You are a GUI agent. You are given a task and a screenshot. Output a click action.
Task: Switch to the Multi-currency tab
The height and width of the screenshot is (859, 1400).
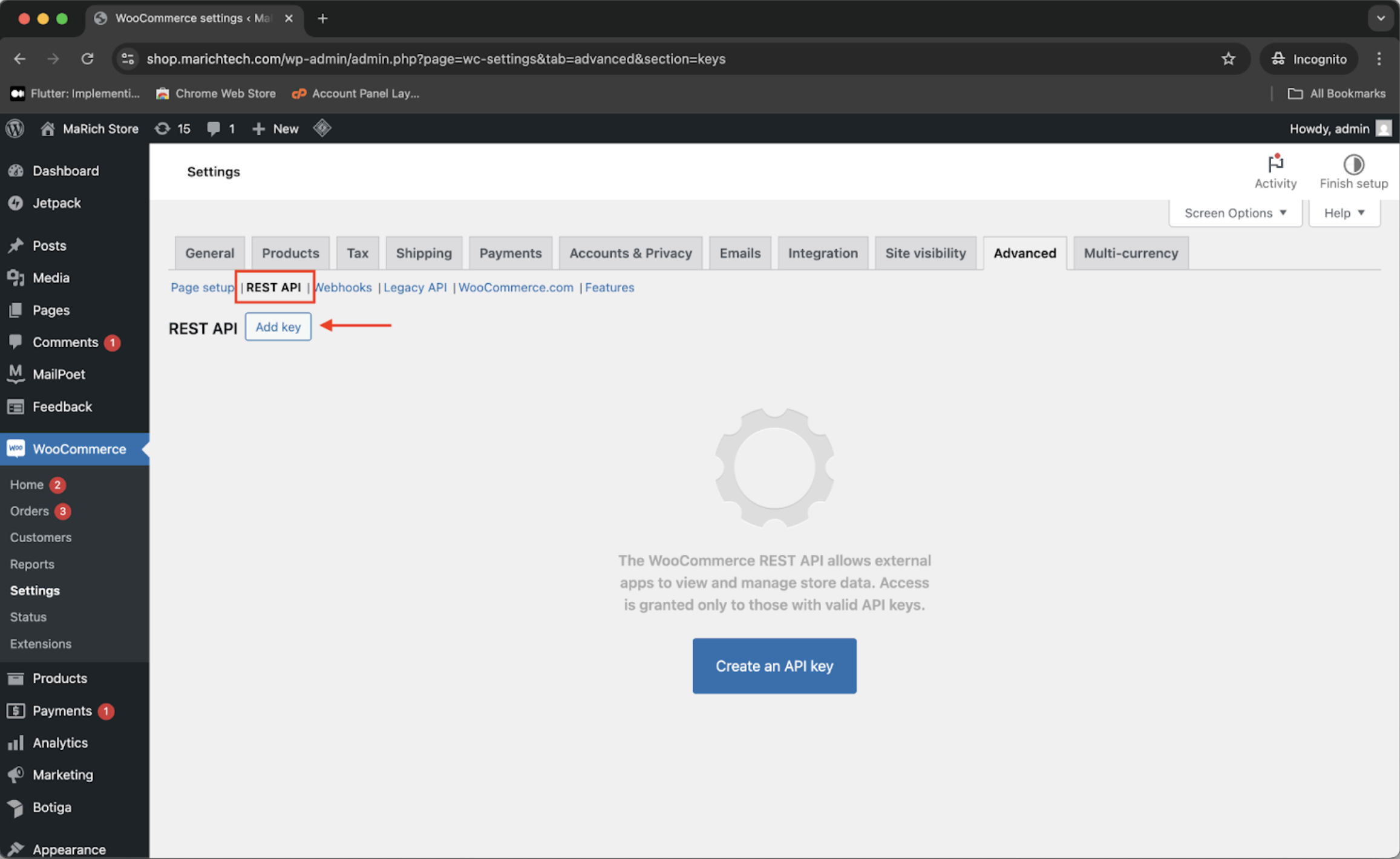point(1130,253)
